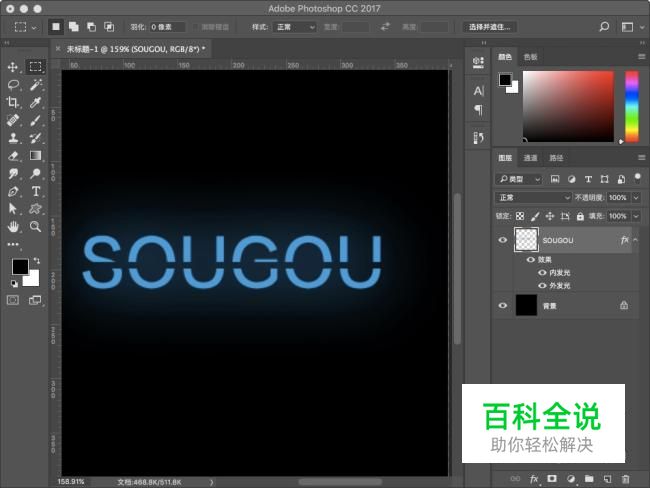
Task: Swap foreground and background colors in toolbar
Action: pyautogui.click(x=37, y=260)
